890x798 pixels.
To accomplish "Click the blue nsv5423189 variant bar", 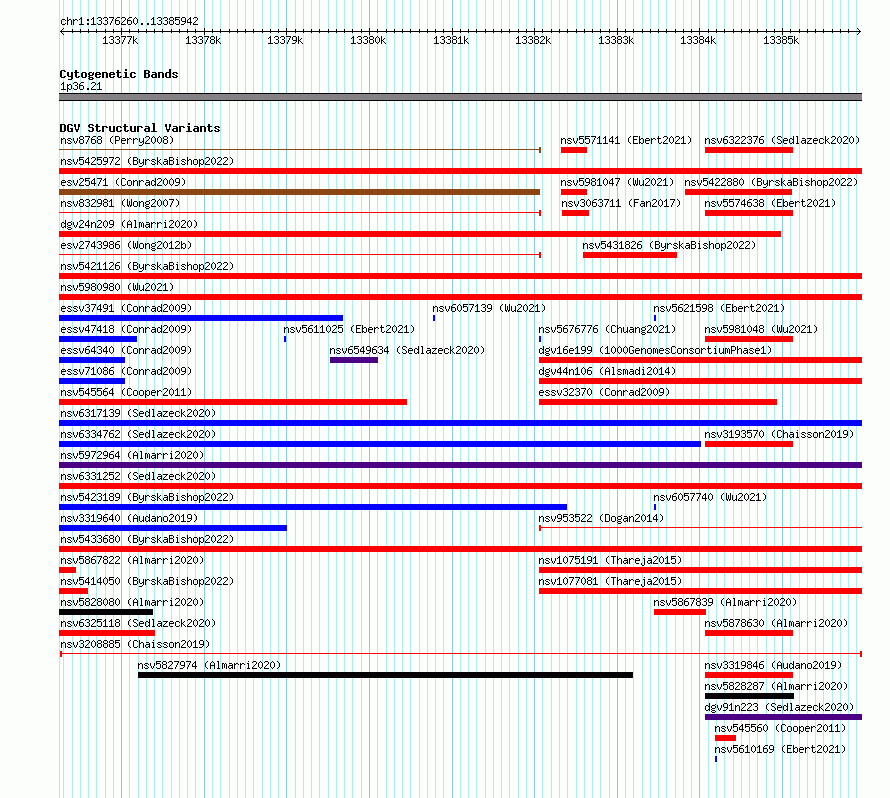I will 313,507.
